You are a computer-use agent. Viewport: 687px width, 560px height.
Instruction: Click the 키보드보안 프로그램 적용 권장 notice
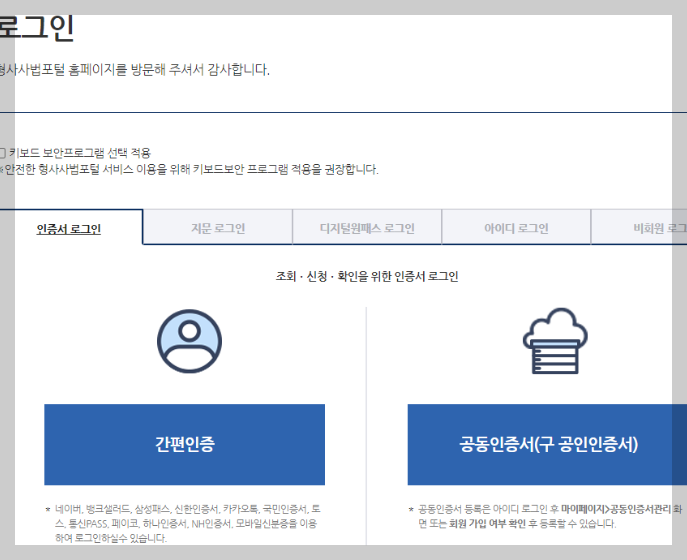click(x=189, y=169)
